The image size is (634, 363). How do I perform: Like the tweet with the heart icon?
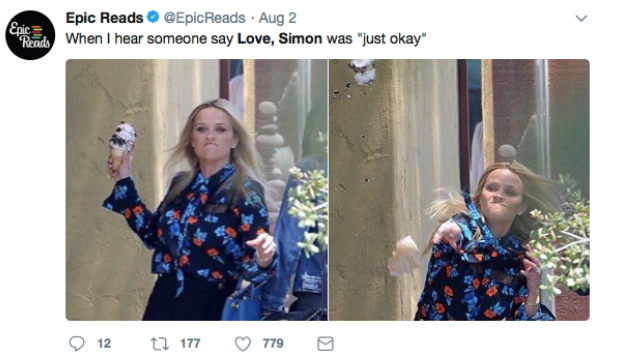coord(243,344)
